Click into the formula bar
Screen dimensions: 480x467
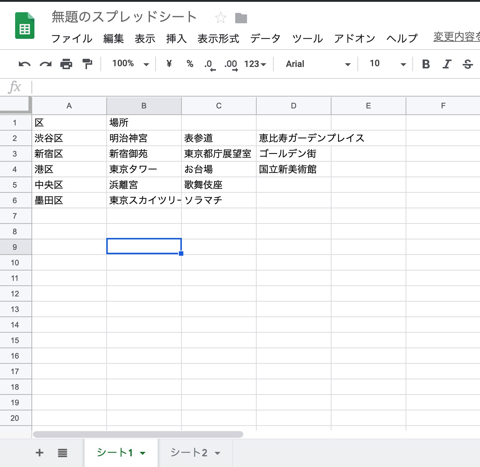pos(256,87)
